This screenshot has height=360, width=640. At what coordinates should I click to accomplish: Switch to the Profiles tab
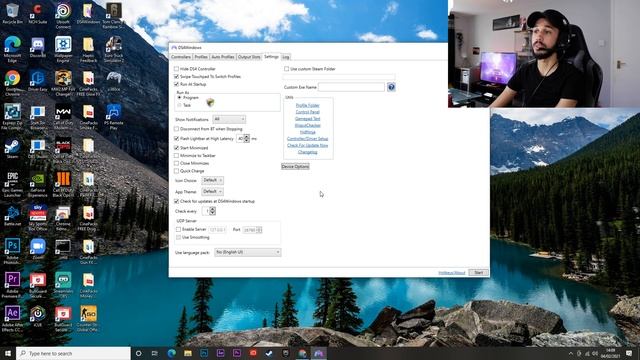click(x=201, y=57)
